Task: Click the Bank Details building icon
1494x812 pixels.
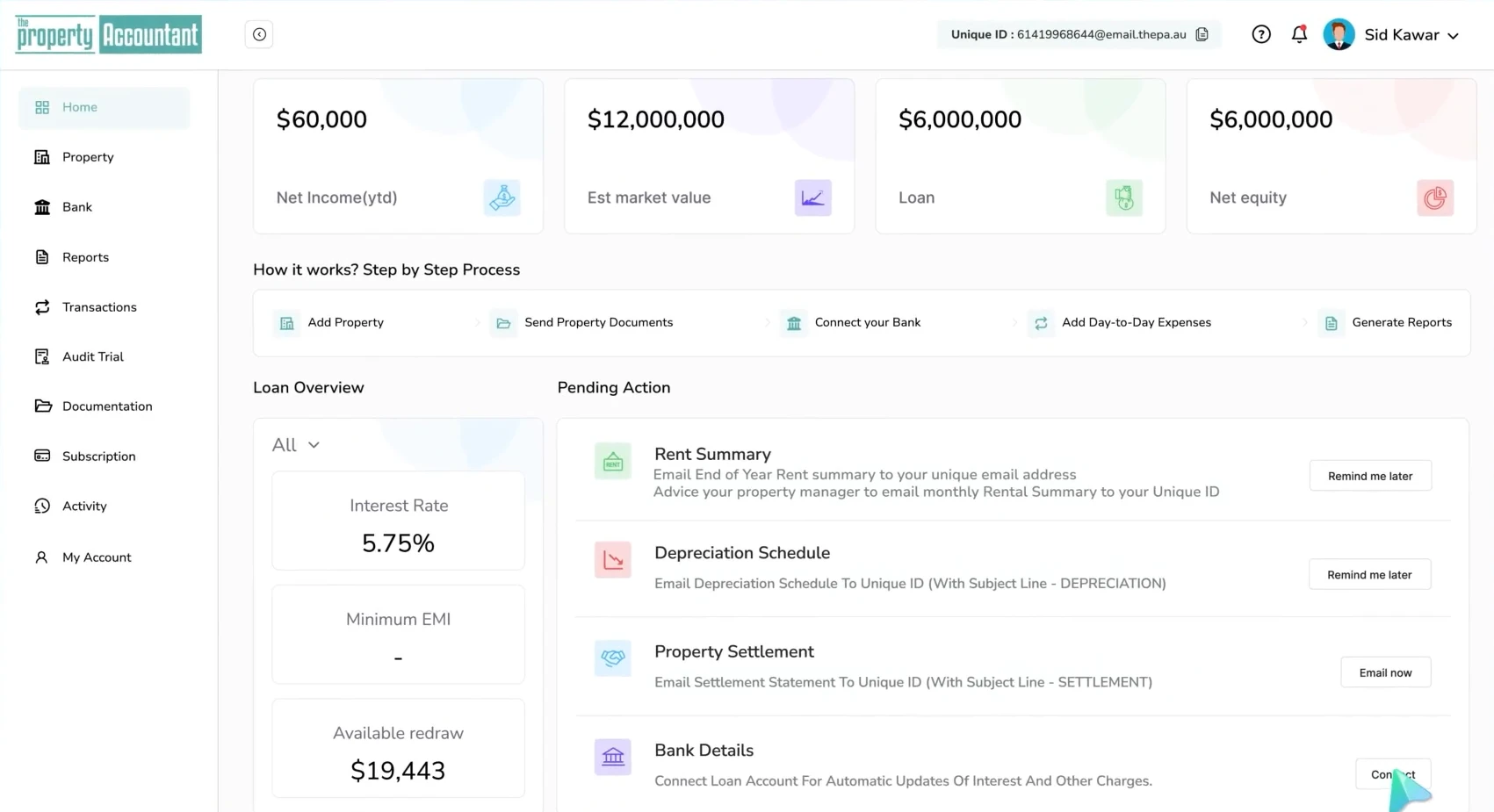Action: [613, 757]
